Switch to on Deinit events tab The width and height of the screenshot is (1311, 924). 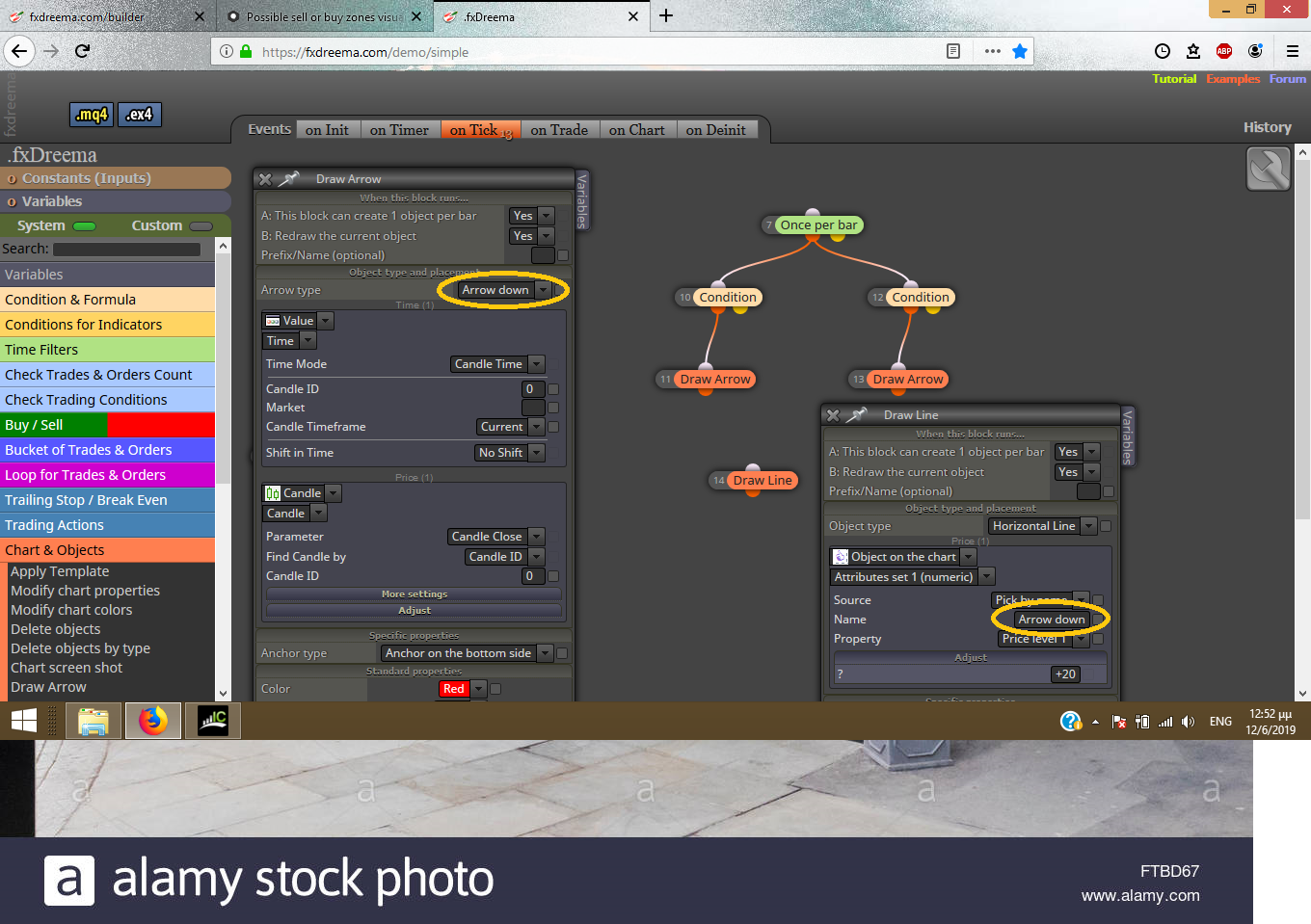pyautogui.click(x=716, y=130)
